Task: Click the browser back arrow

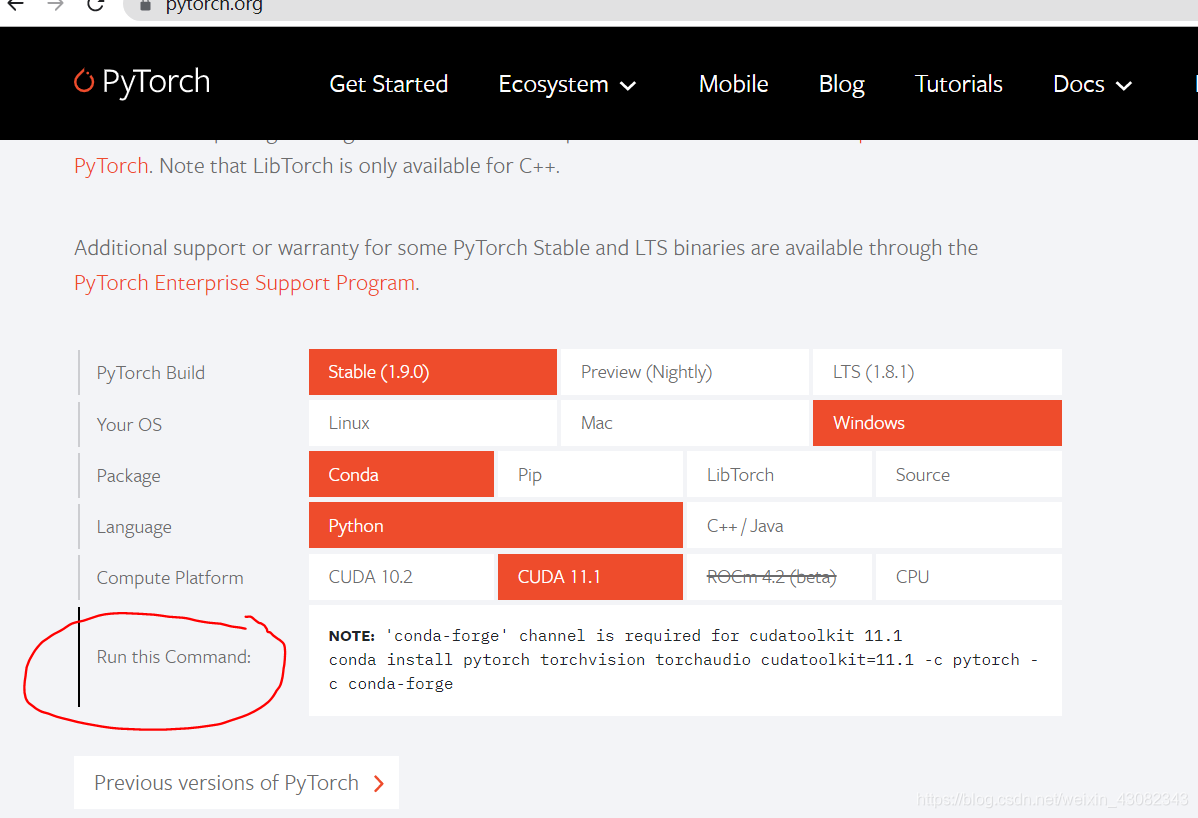Action: tap(15, 5)
